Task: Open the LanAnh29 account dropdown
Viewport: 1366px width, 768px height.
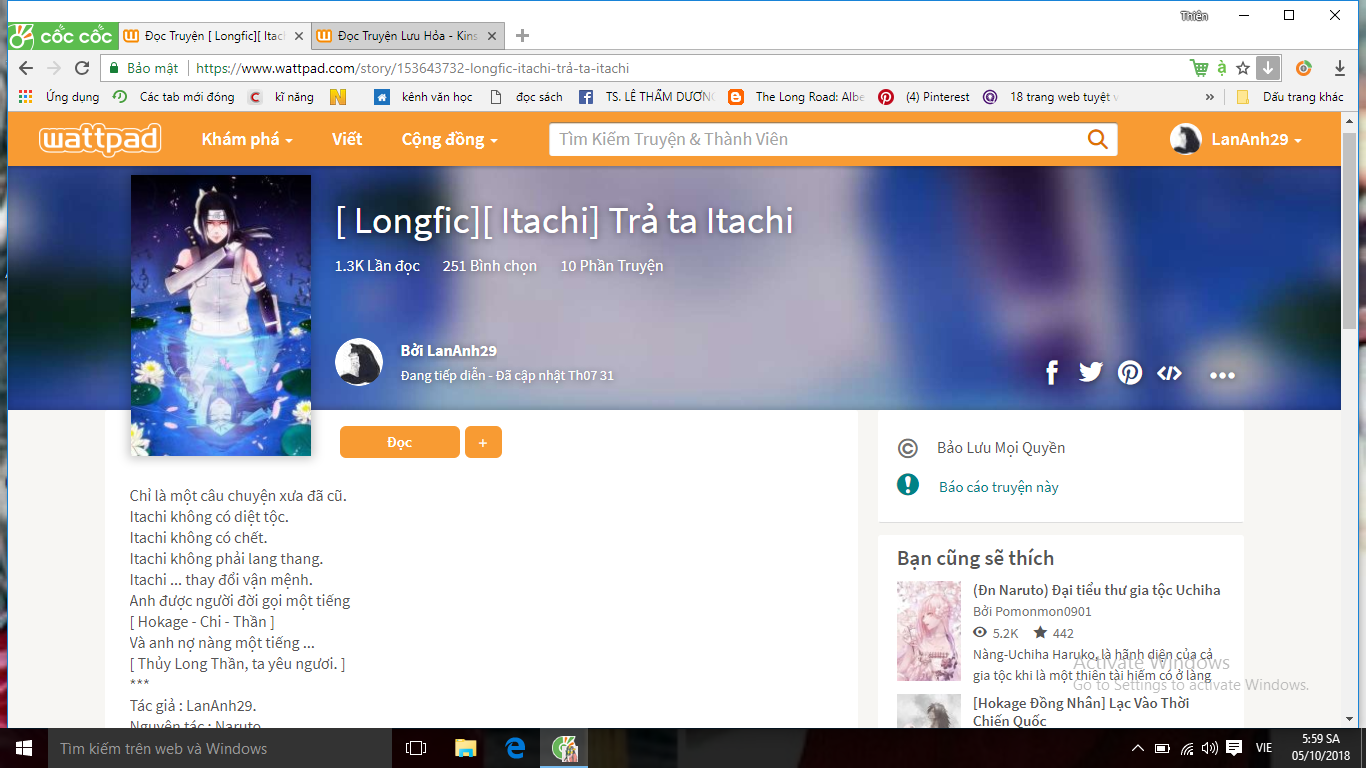Action: tap(1237, 139)
